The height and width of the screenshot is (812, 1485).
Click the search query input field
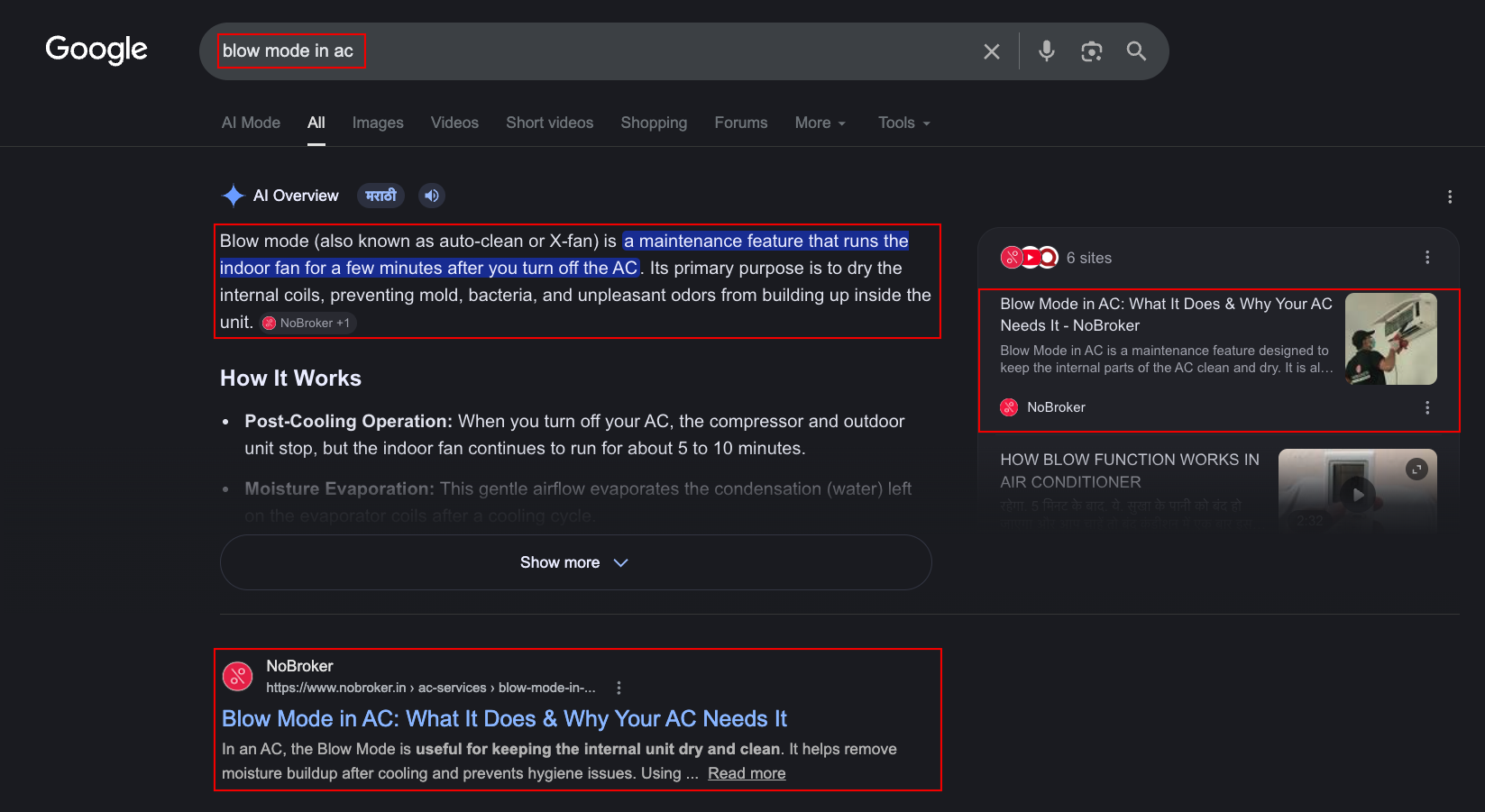coord(595,51)
